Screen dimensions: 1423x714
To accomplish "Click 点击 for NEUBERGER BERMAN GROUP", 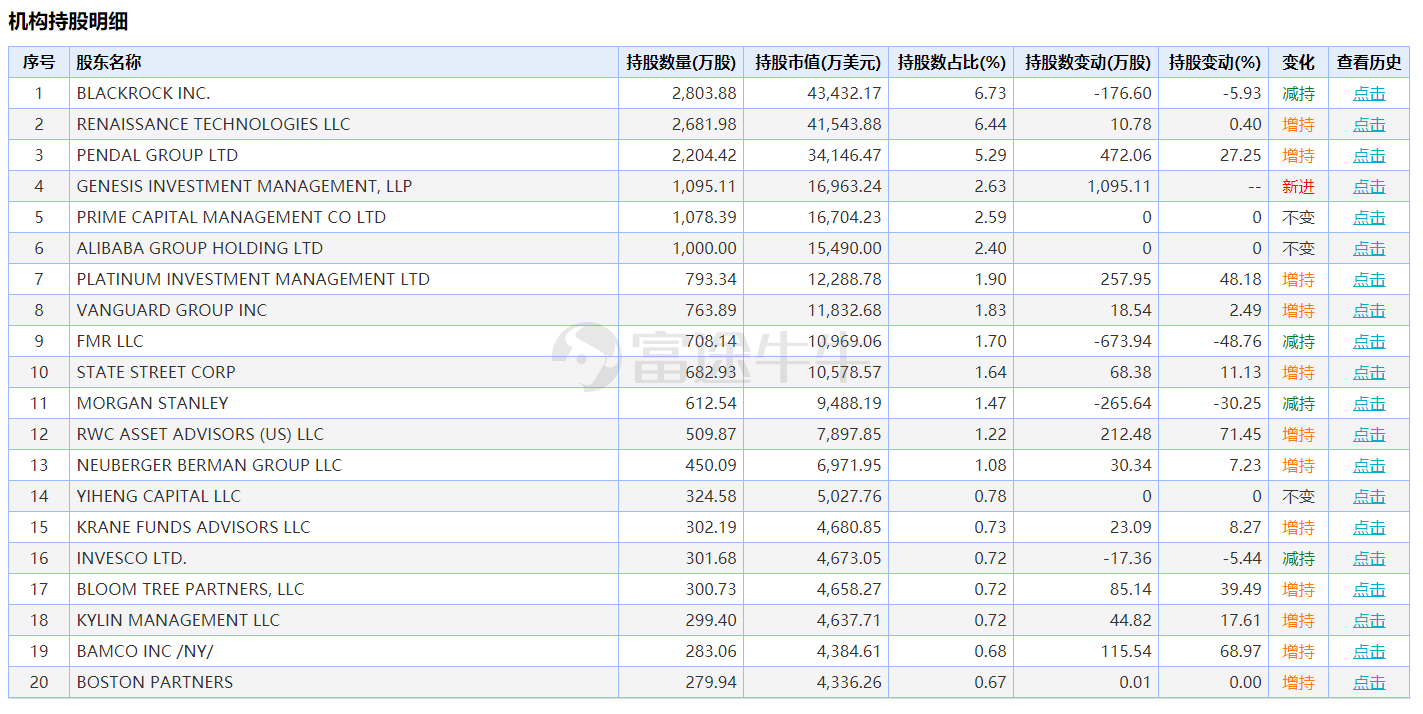I will point(1369,466).
